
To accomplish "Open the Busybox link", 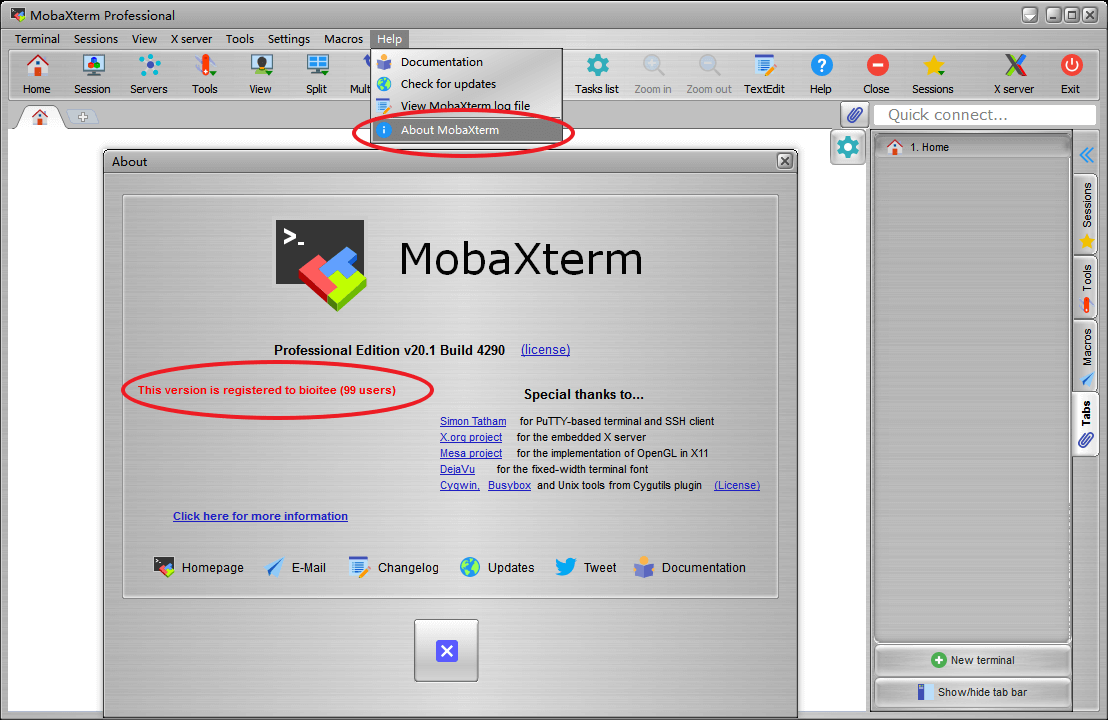I will pos(509,485).
